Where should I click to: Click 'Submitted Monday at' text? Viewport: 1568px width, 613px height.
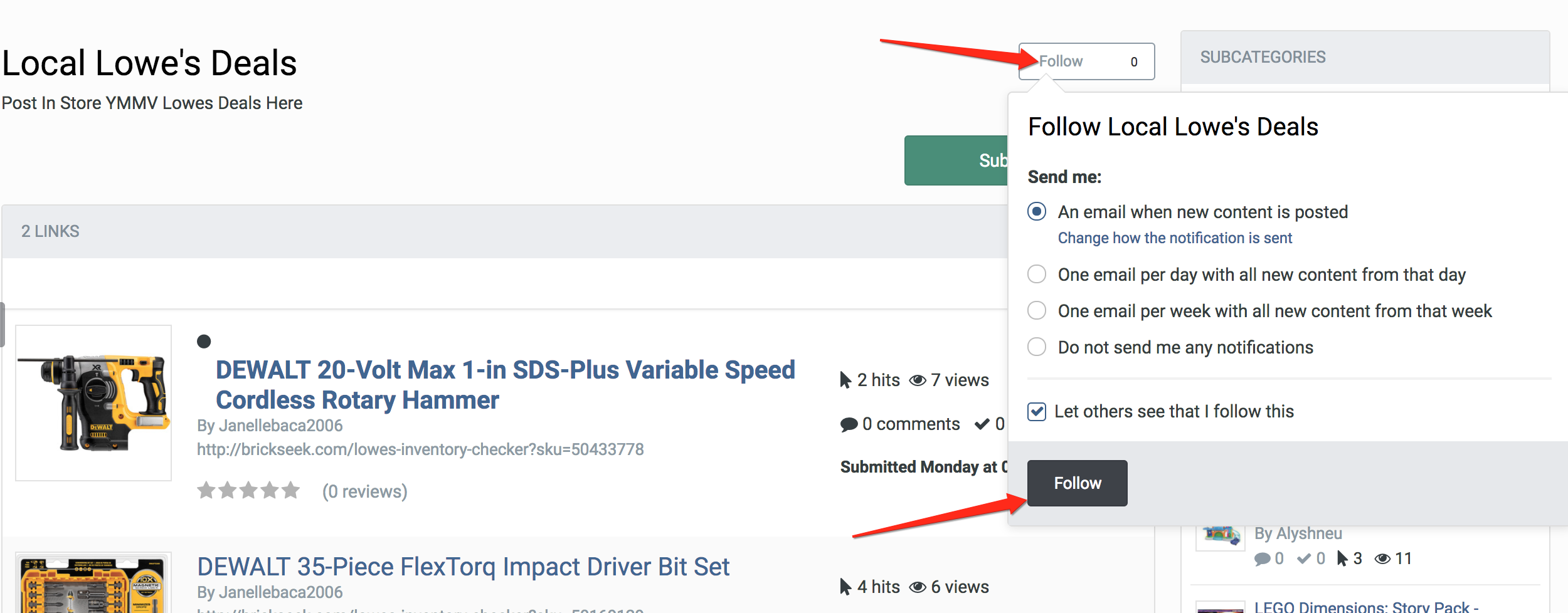pyautogui.click(x=924, y=467)
